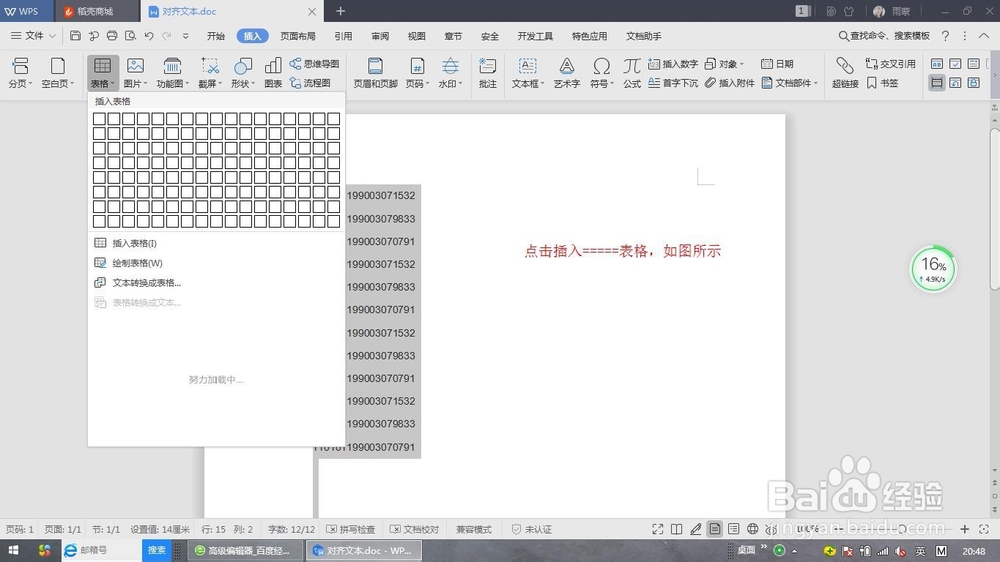Open Windows Start button

tap(13, 550)
